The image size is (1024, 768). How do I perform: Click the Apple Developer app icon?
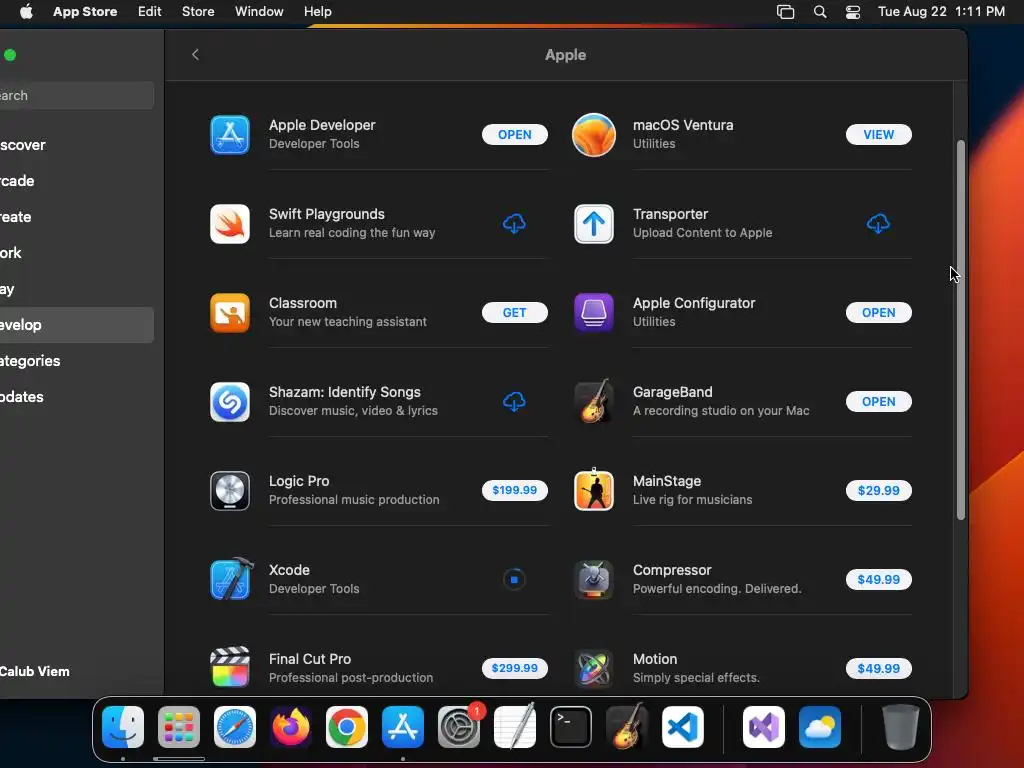[x=230, y=135]
